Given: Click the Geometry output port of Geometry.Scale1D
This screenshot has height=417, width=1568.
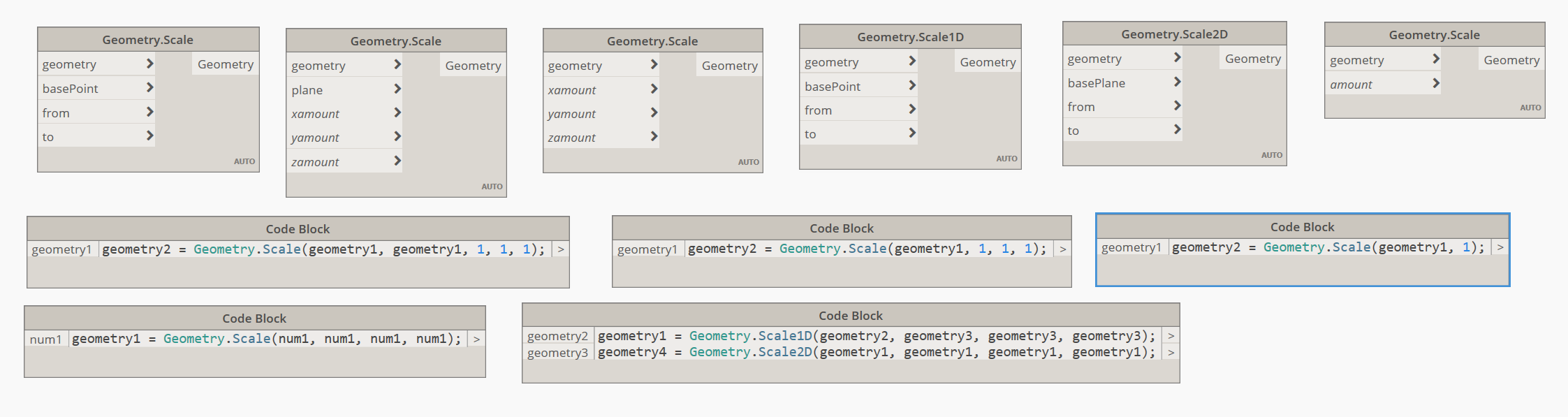Looking at the screenshot, I should click(987, 62).
